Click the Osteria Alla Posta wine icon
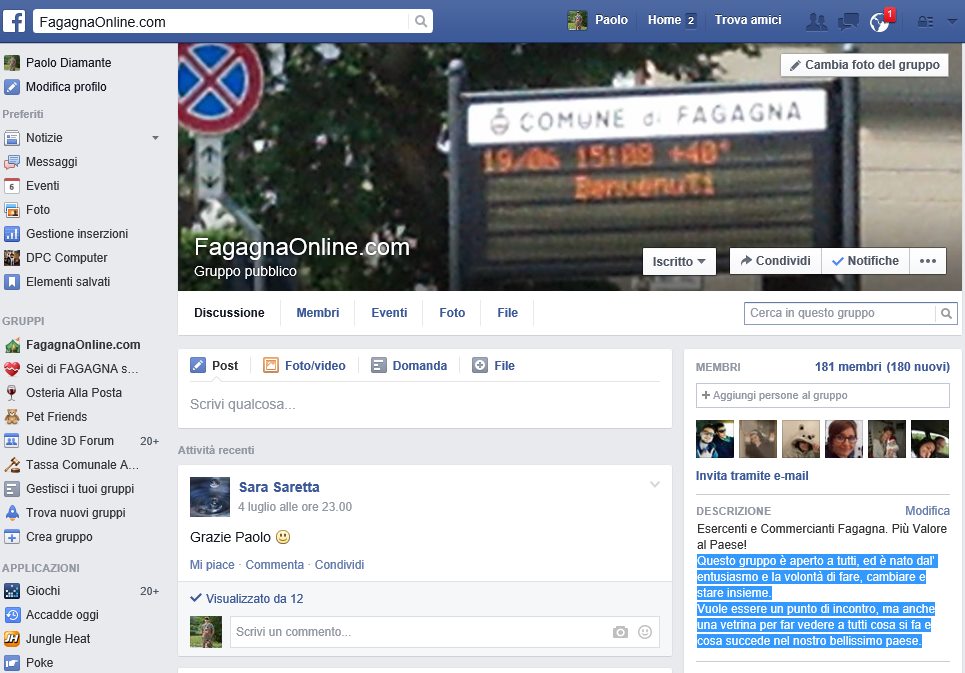 click(x=12, y=392)
